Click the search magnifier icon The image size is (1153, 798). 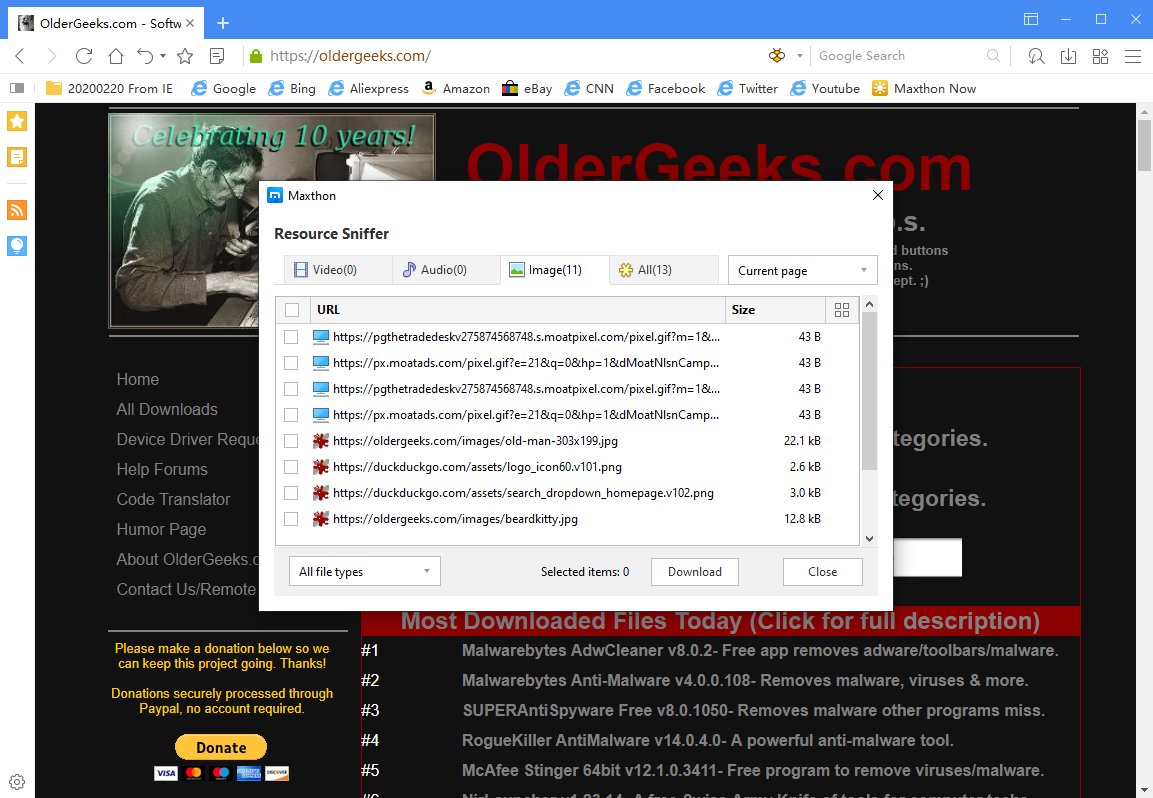(x=993, y=56)
